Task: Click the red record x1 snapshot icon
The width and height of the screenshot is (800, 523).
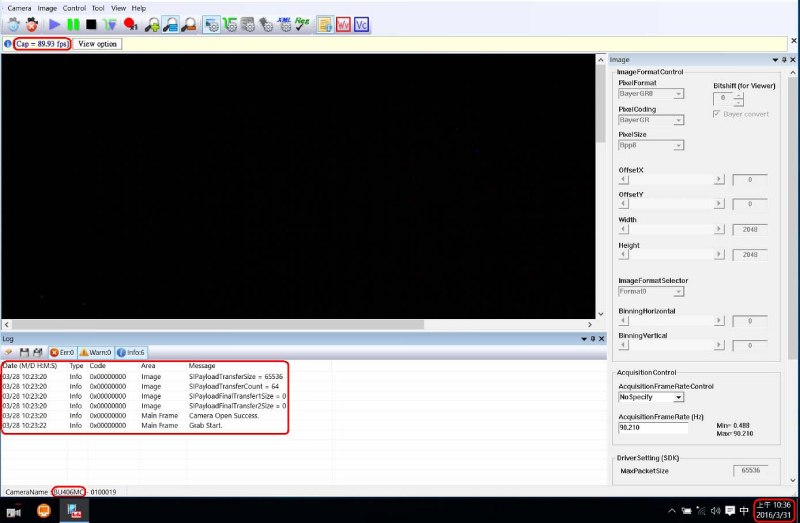Action: click(130, 24)
